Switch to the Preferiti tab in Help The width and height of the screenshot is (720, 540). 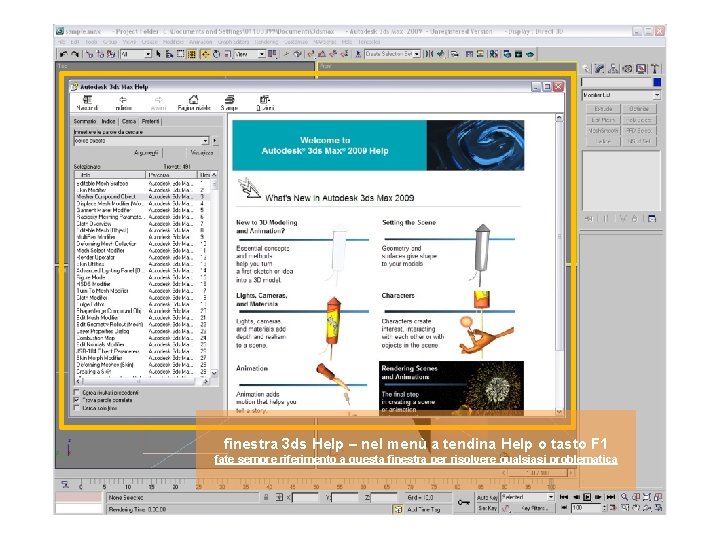coord(151,121)
